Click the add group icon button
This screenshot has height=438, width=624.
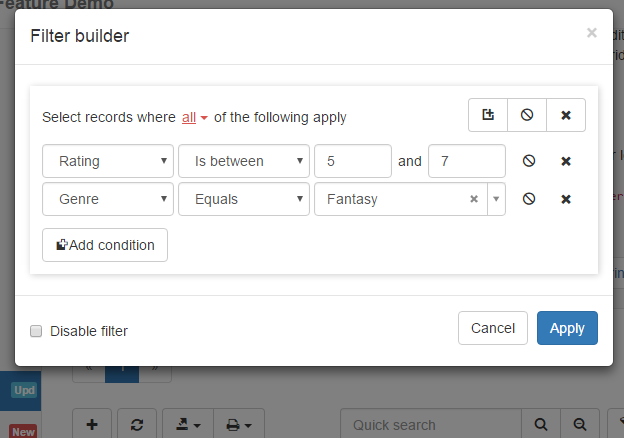click(x=488, y=115)
